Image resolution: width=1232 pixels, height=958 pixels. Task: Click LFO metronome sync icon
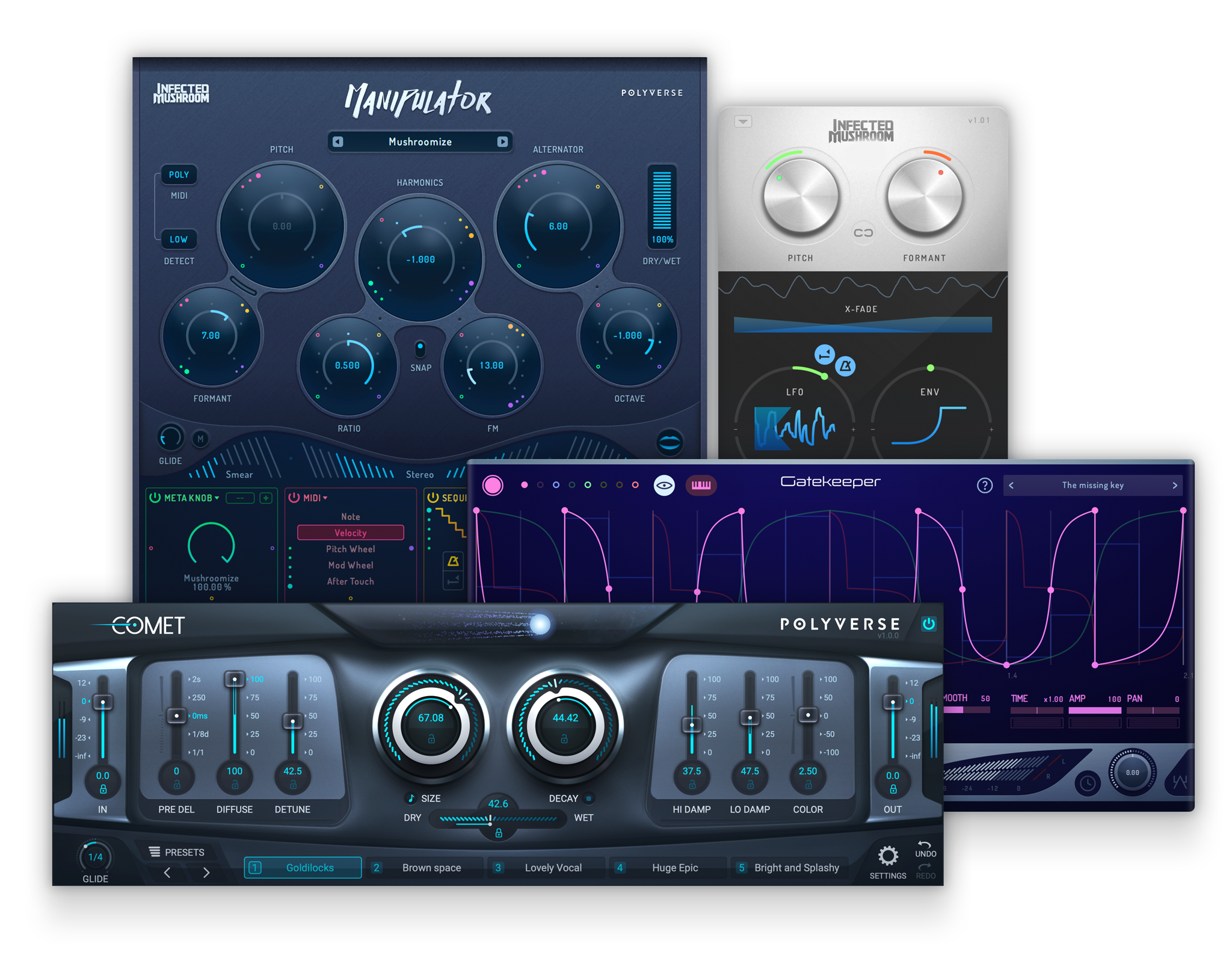tap(845, 365)
